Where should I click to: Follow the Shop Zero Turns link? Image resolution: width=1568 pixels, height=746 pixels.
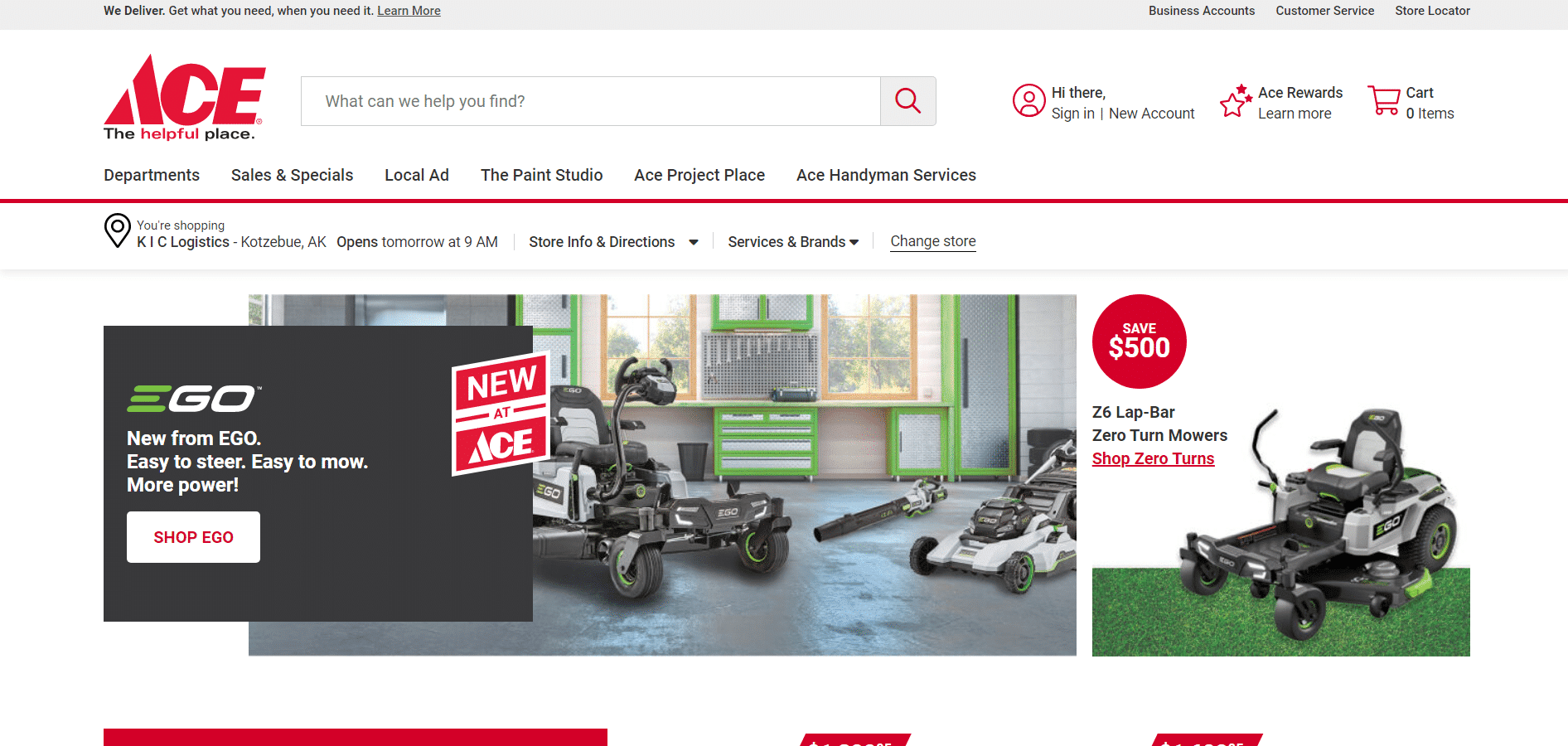1153,458
